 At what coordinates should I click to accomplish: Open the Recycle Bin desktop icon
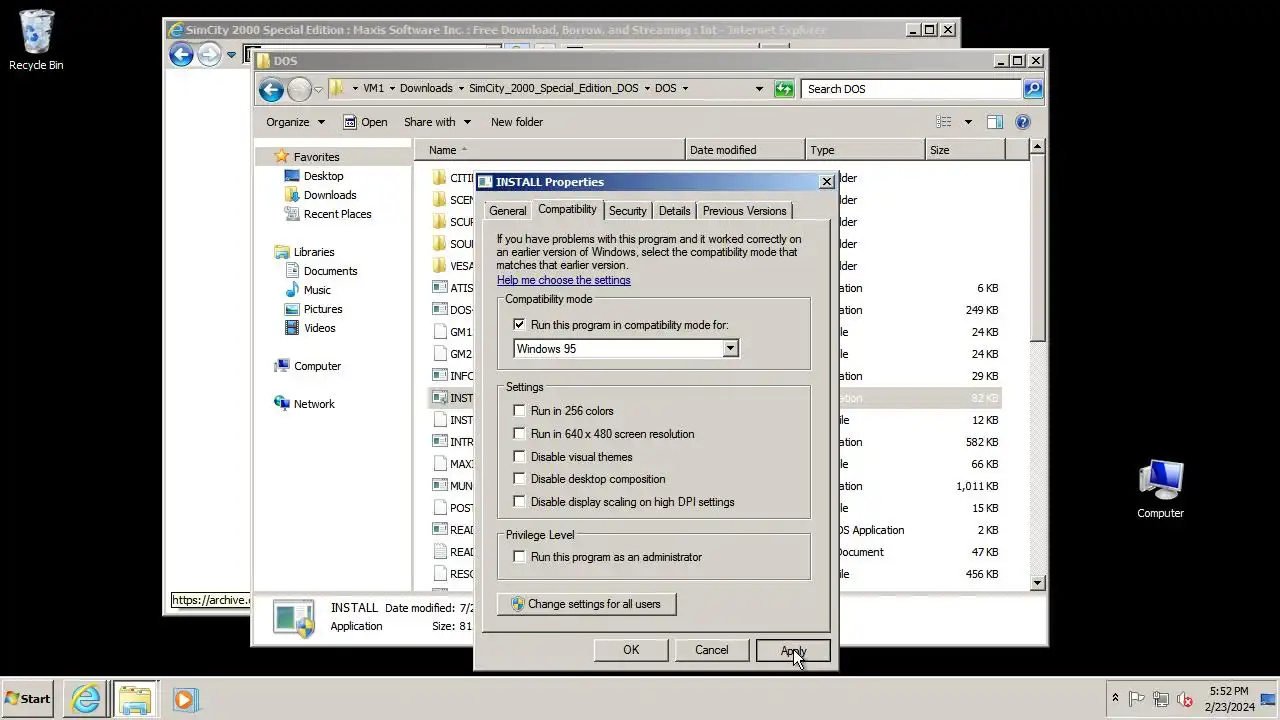point(36,40)
